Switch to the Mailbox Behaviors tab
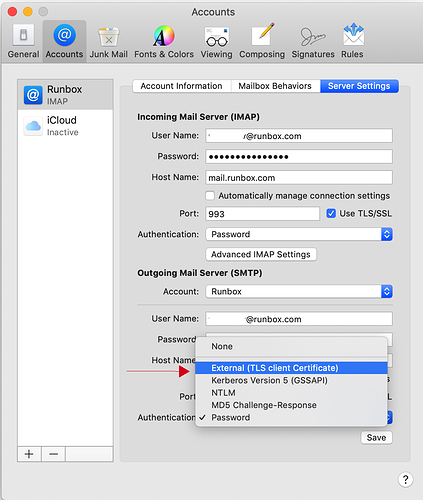Viewport: 423px width, 500px height. (275, 86)
